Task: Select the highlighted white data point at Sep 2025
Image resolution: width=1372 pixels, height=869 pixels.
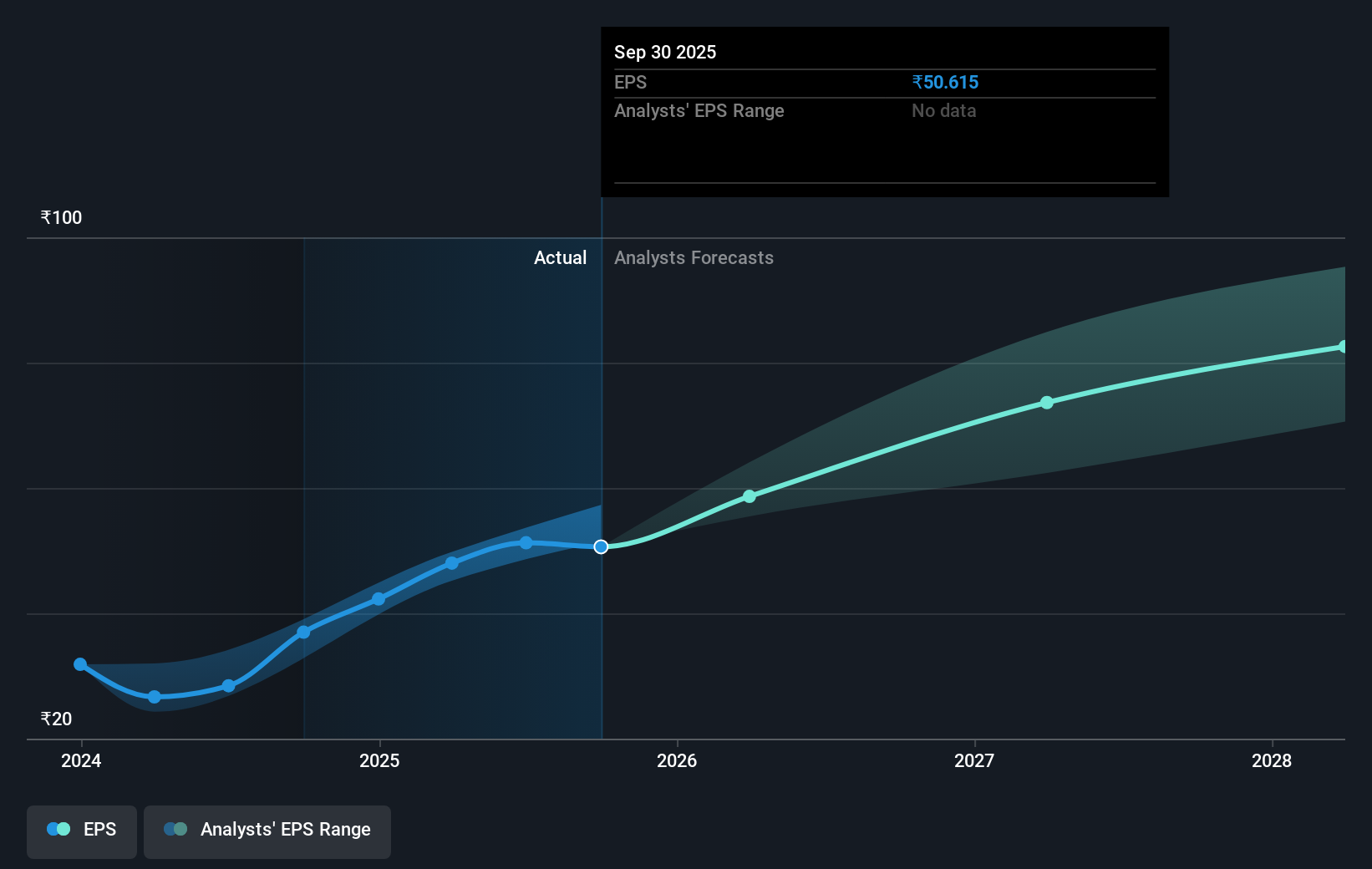Action: (600, 547)
